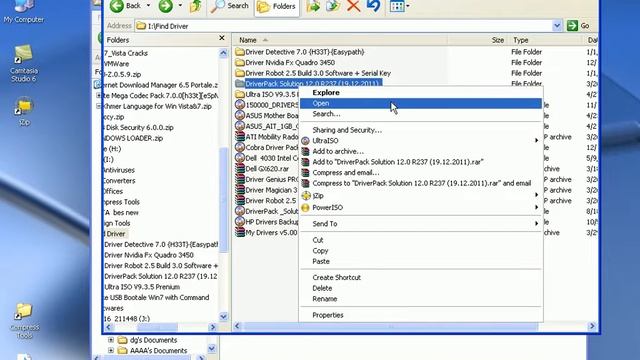Expand the UltraISO submenu
This screenshot has height=360, width=640.
pos(420,140)
